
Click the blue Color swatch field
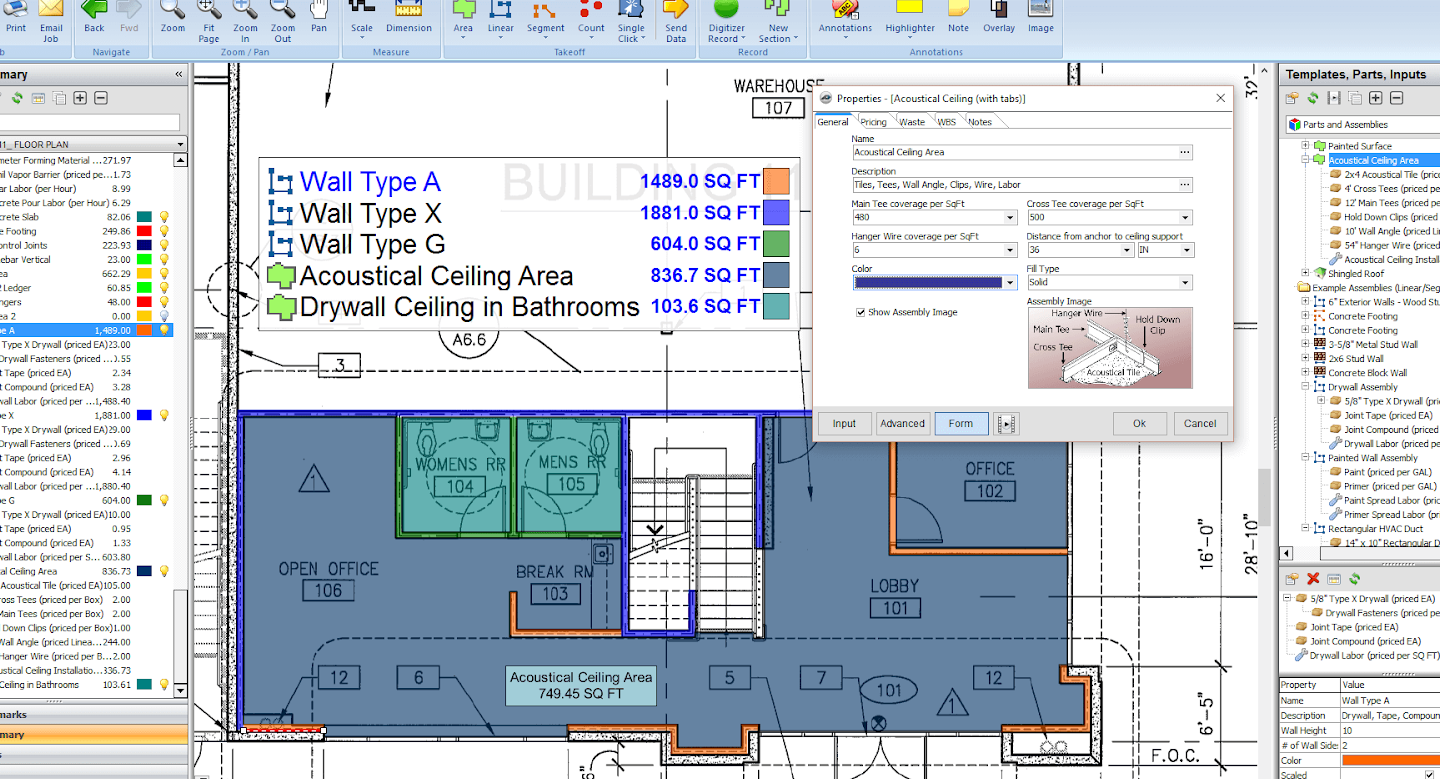coord(928,283)
